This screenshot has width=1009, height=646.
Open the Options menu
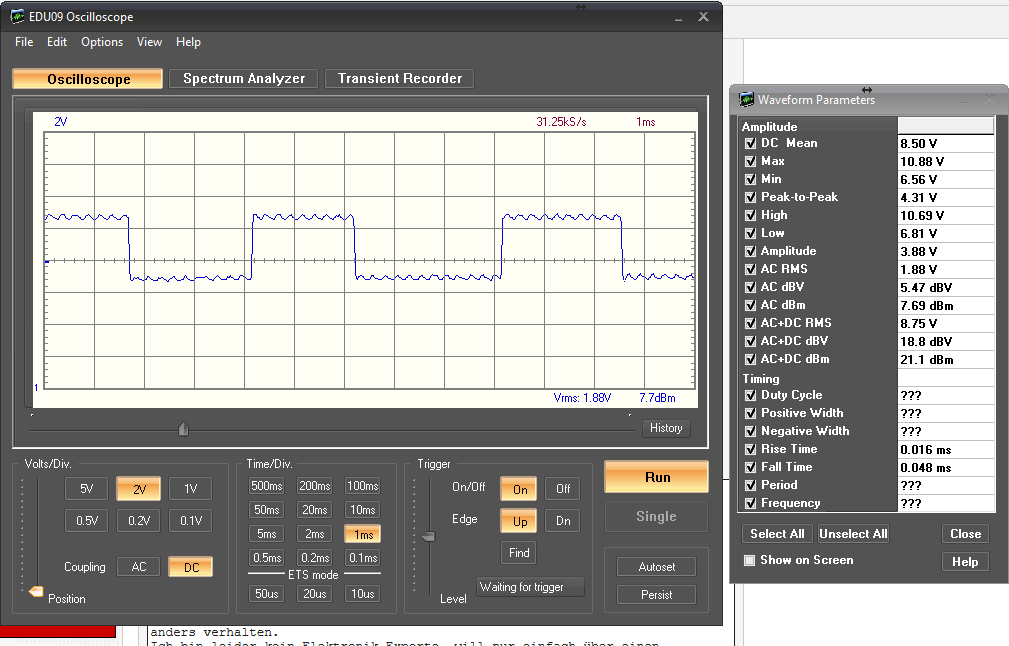102,42
